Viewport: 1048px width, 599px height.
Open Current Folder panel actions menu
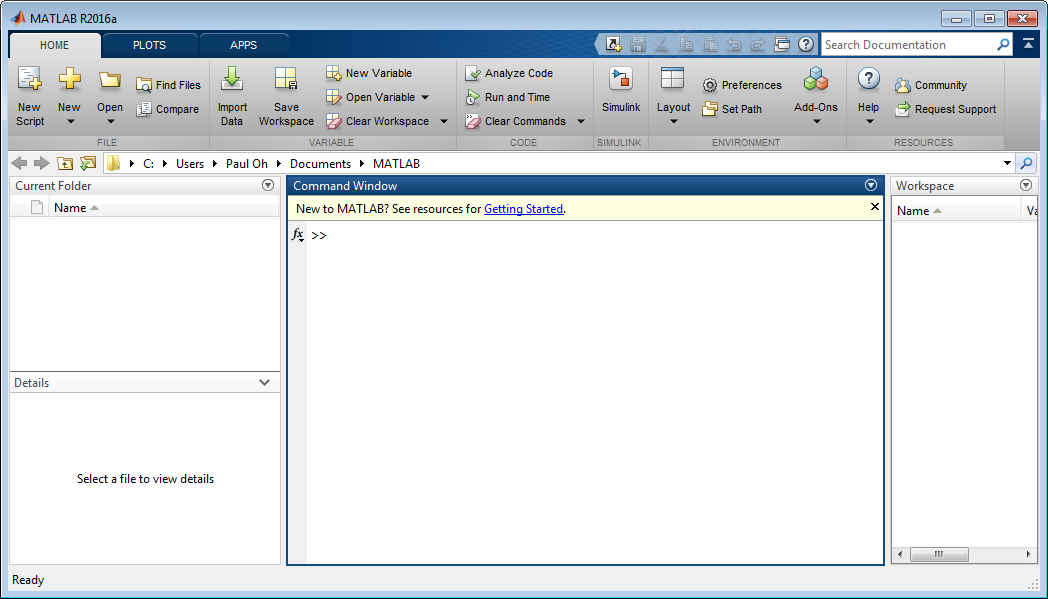pyautogui.click(x=268, y=185)
